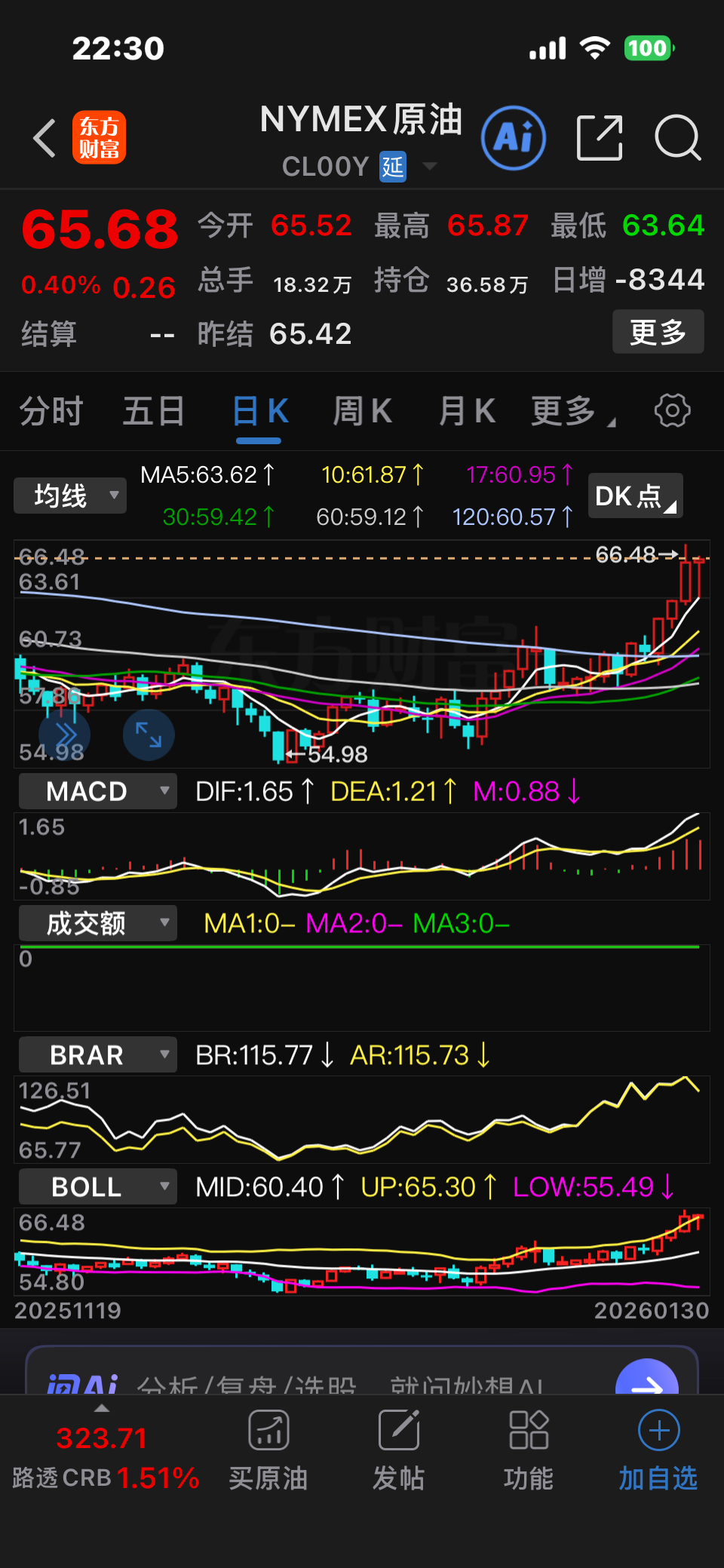Tap the DIF:1.65 value
The image size is (724, 1568).
(x=254, y=791)
